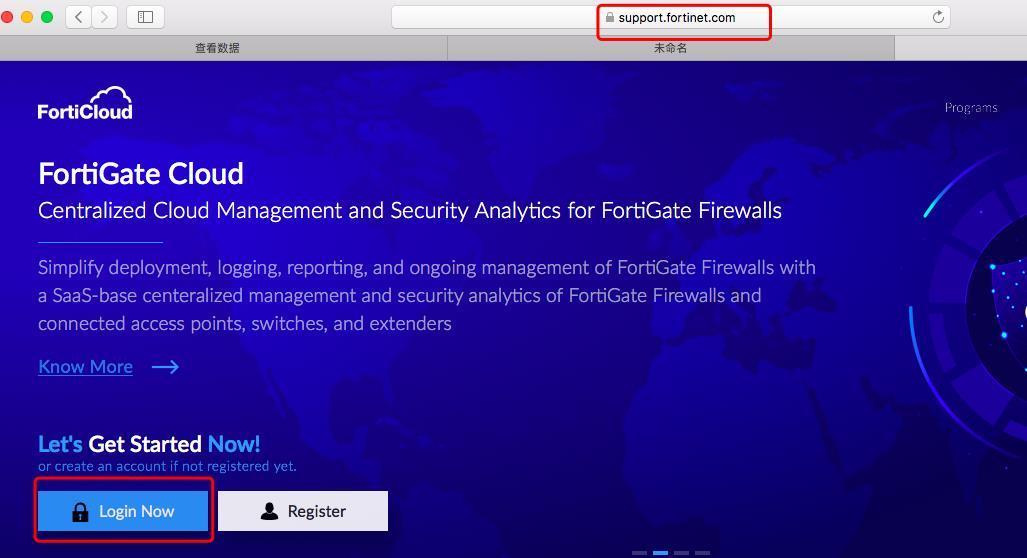Click the 'or create an account' text
1027x558 pixels.
tap(167, 466)
